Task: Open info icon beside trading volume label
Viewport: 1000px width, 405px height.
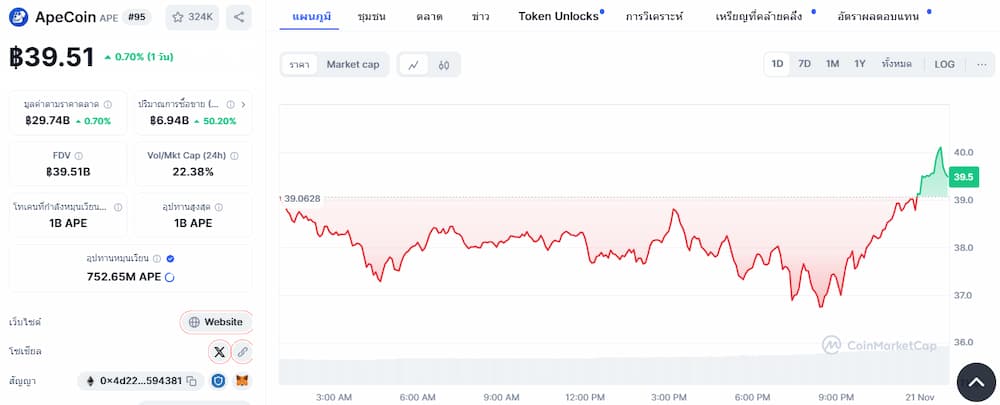Action: point(230,105)
